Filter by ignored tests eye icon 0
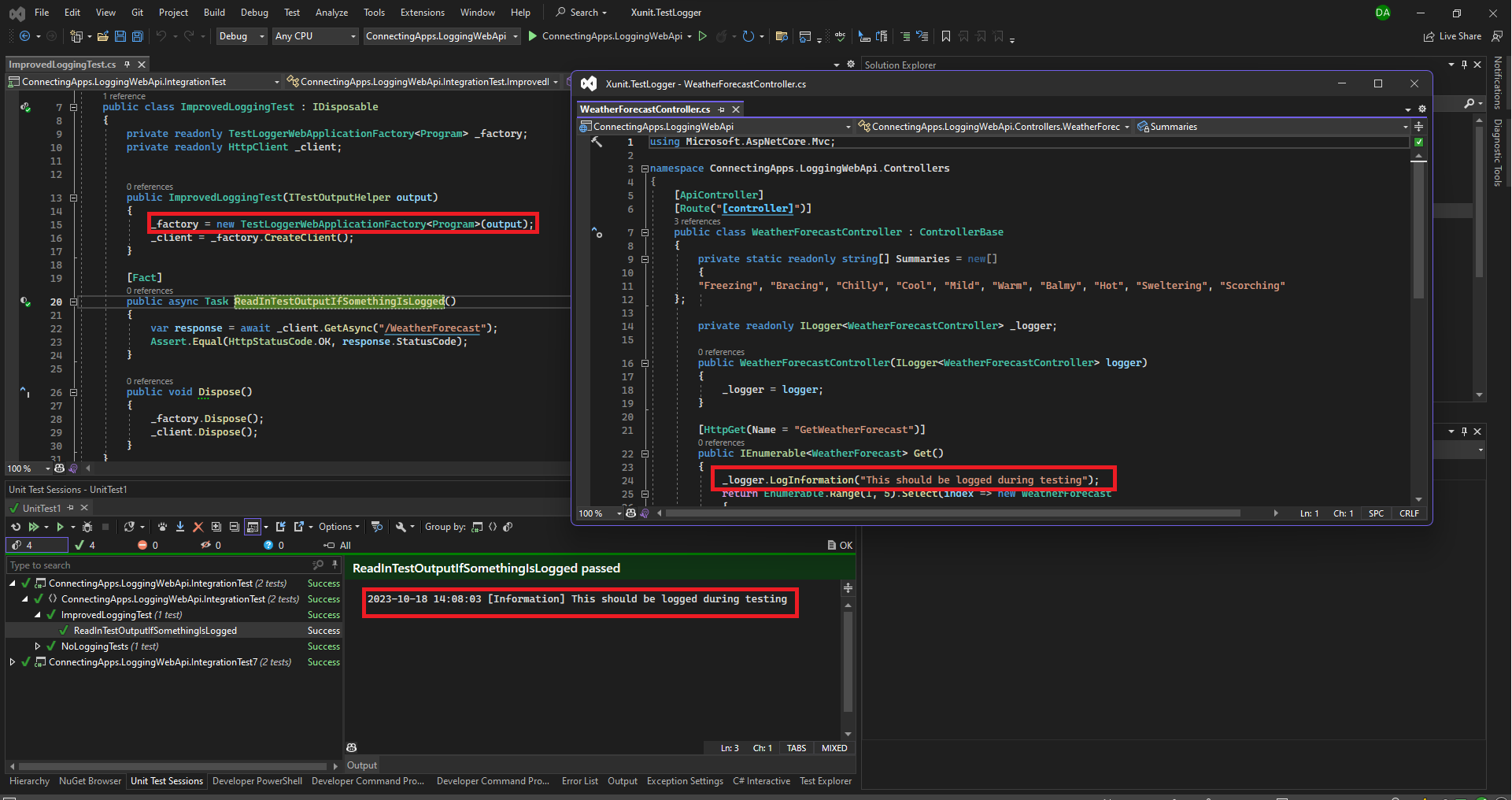Viewport: 1512px width, 800px height. 211,545
